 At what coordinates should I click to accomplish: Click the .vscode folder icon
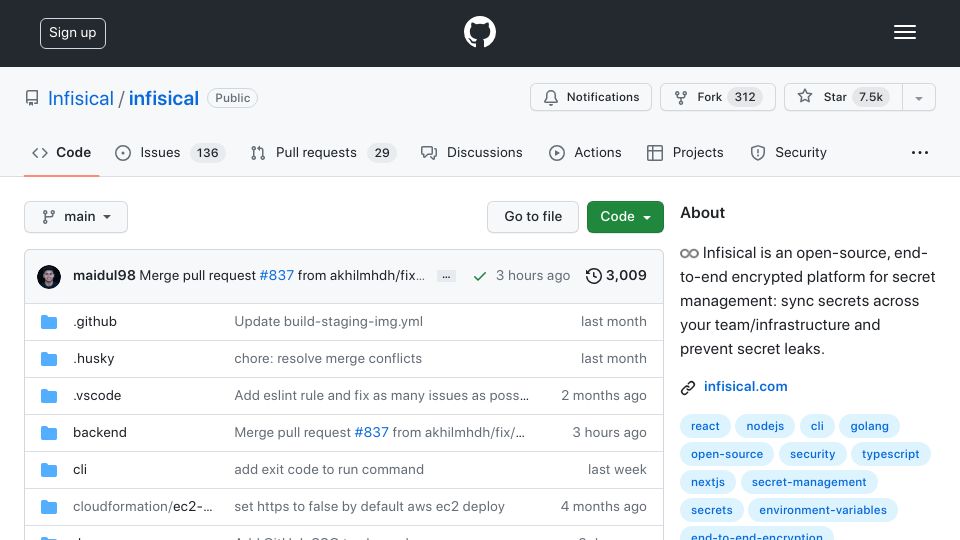coord(49,396)
